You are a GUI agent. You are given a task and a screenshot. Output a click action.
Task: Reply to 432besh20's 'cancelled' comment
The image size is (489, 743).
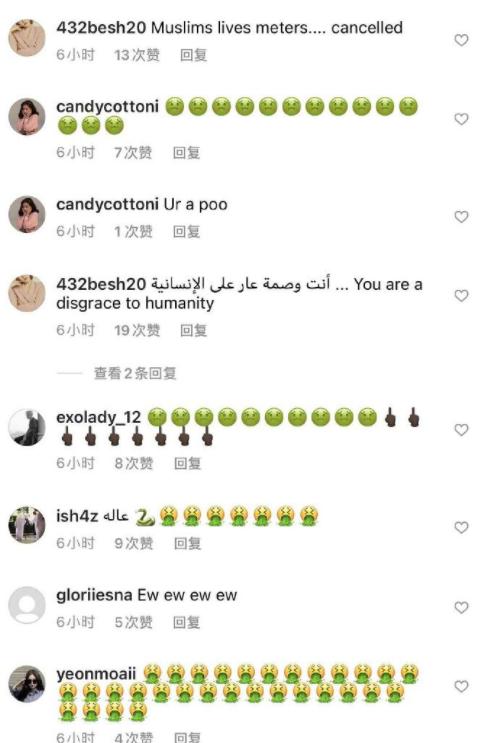pyautogui.click(x=193, y=55)
